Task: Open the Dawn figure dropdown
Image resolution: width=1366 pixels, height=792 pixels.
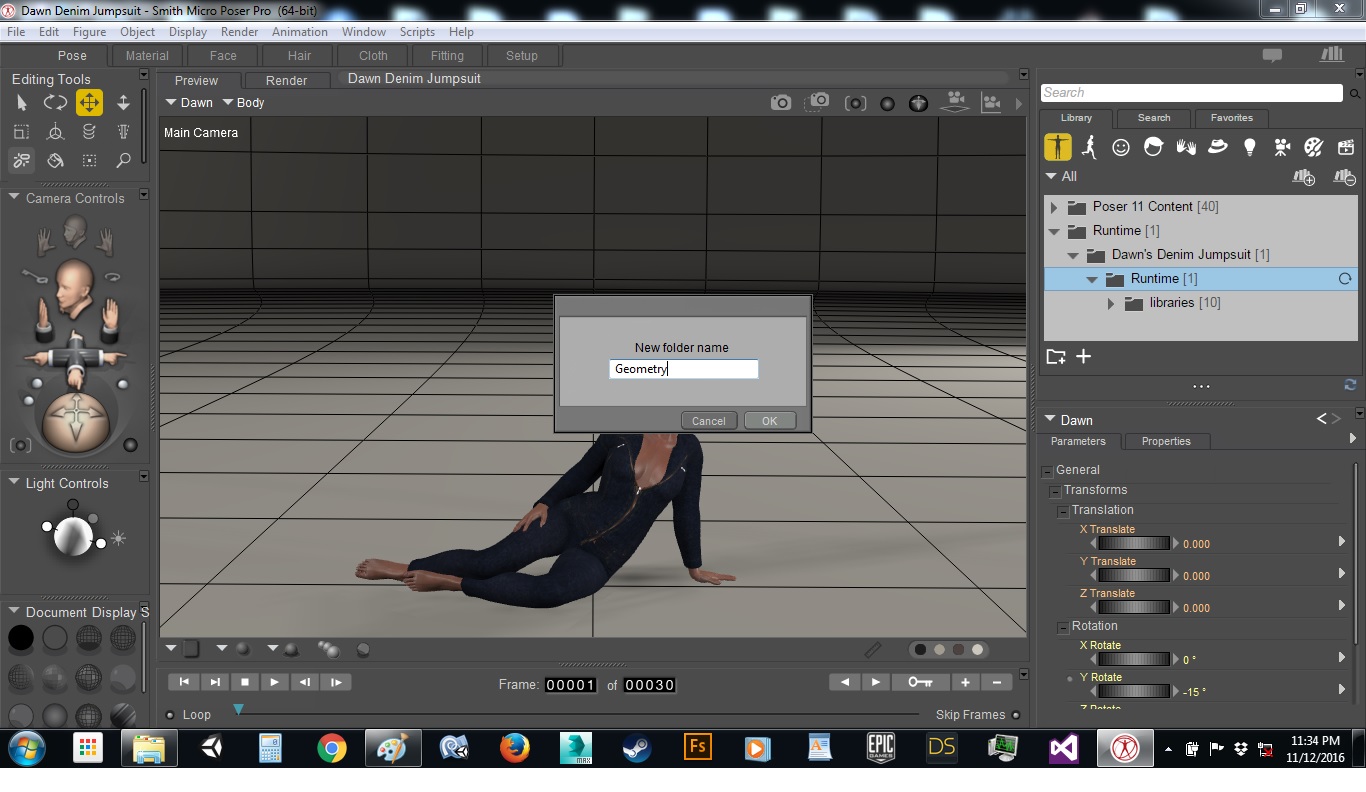Action: [x=189, y=103]
